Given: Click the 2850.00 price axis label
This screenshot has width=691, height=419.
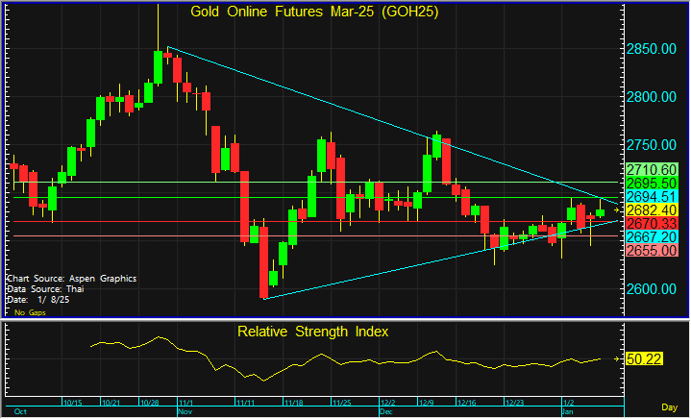Looking at the screenshot, I should pyautogui.click(x=655, y=49).
